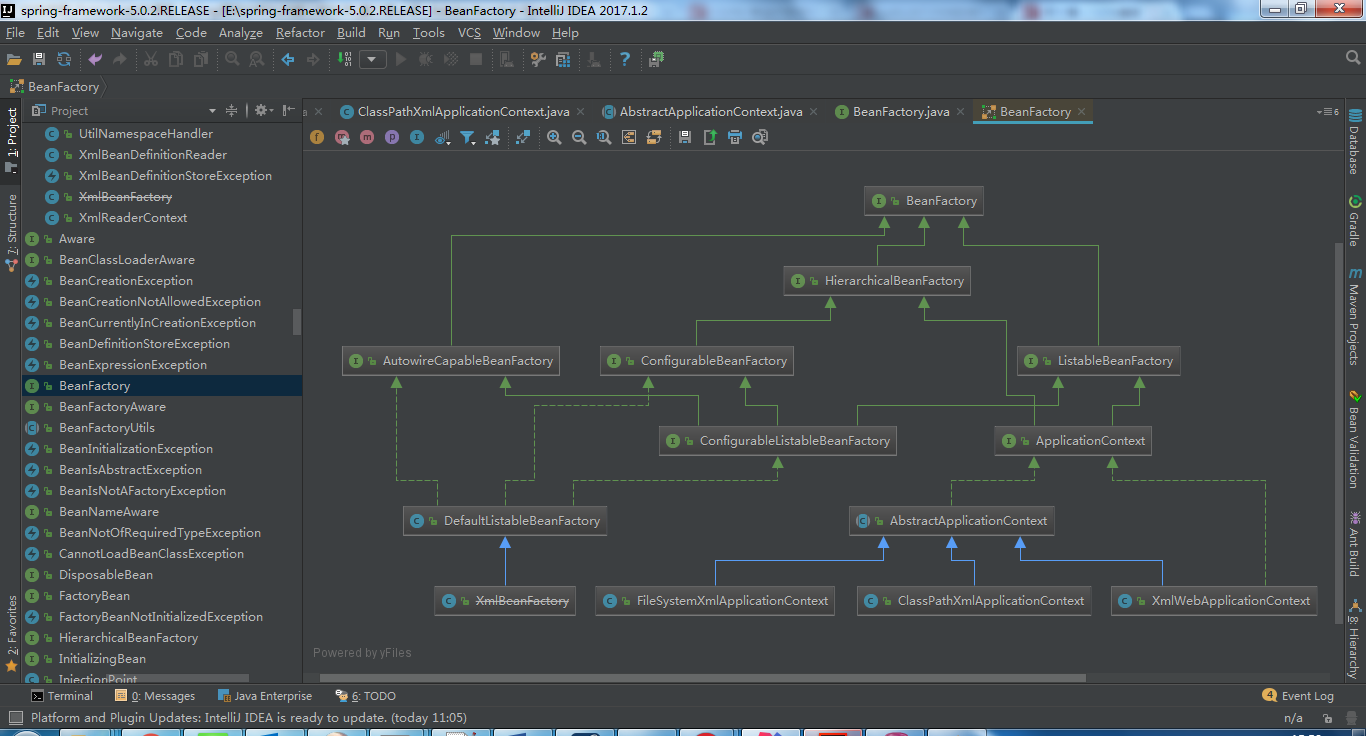Viewport: 1366px width, 736px height.
Task: Click the tool window toggle at status bar corner
Action: click(x=15, y=717)
